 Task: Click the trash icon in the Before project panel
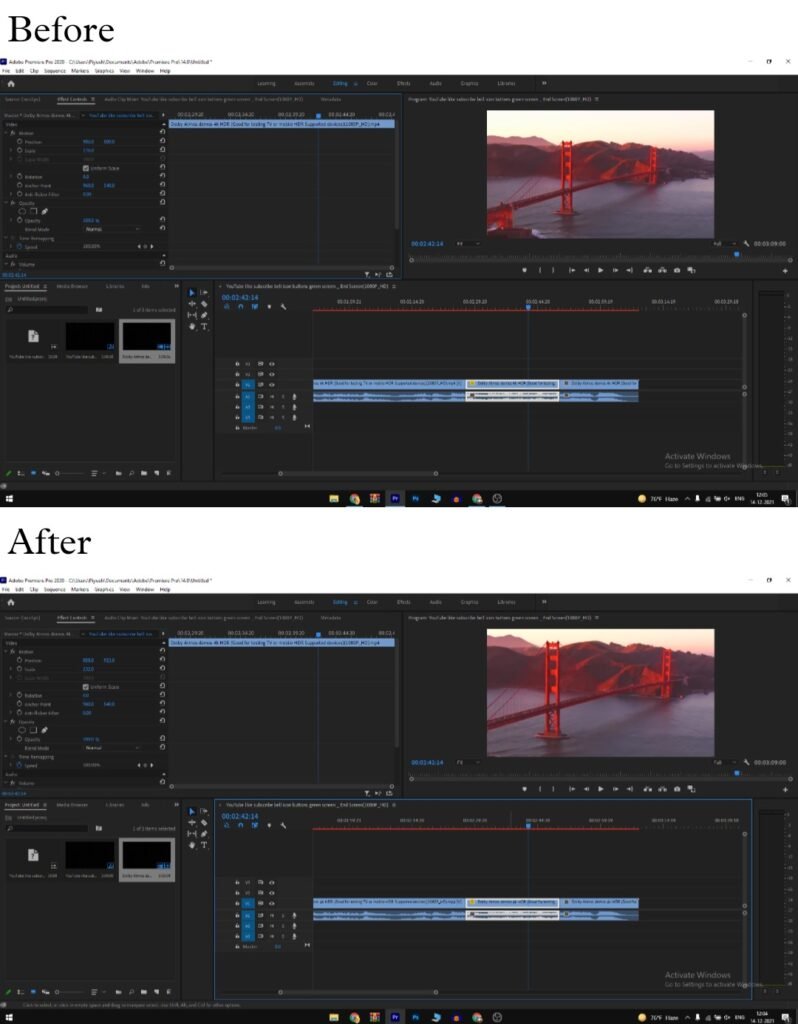(169, 473)
